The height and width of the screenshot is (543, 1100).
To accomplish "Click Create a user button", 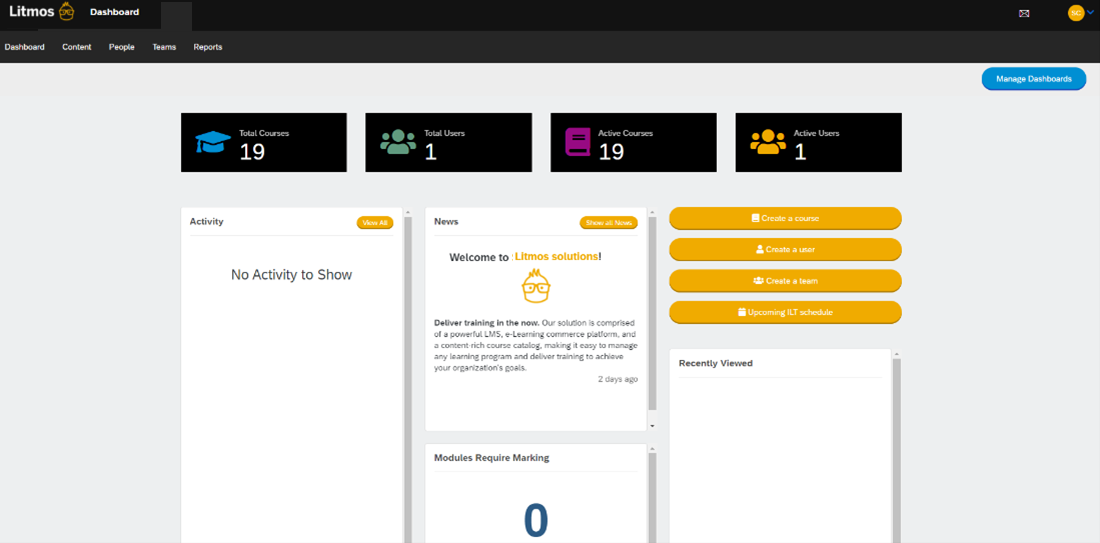I will coord(785,249).
